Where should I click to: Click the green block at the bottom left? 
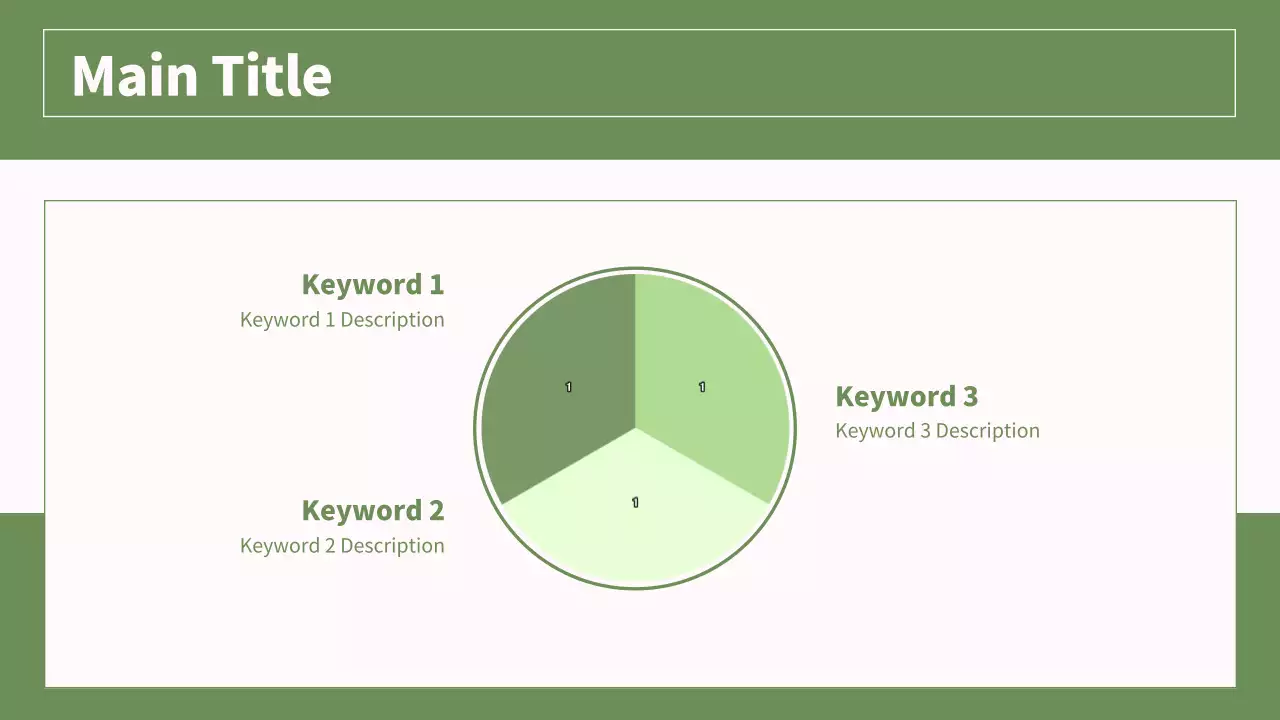21,610
